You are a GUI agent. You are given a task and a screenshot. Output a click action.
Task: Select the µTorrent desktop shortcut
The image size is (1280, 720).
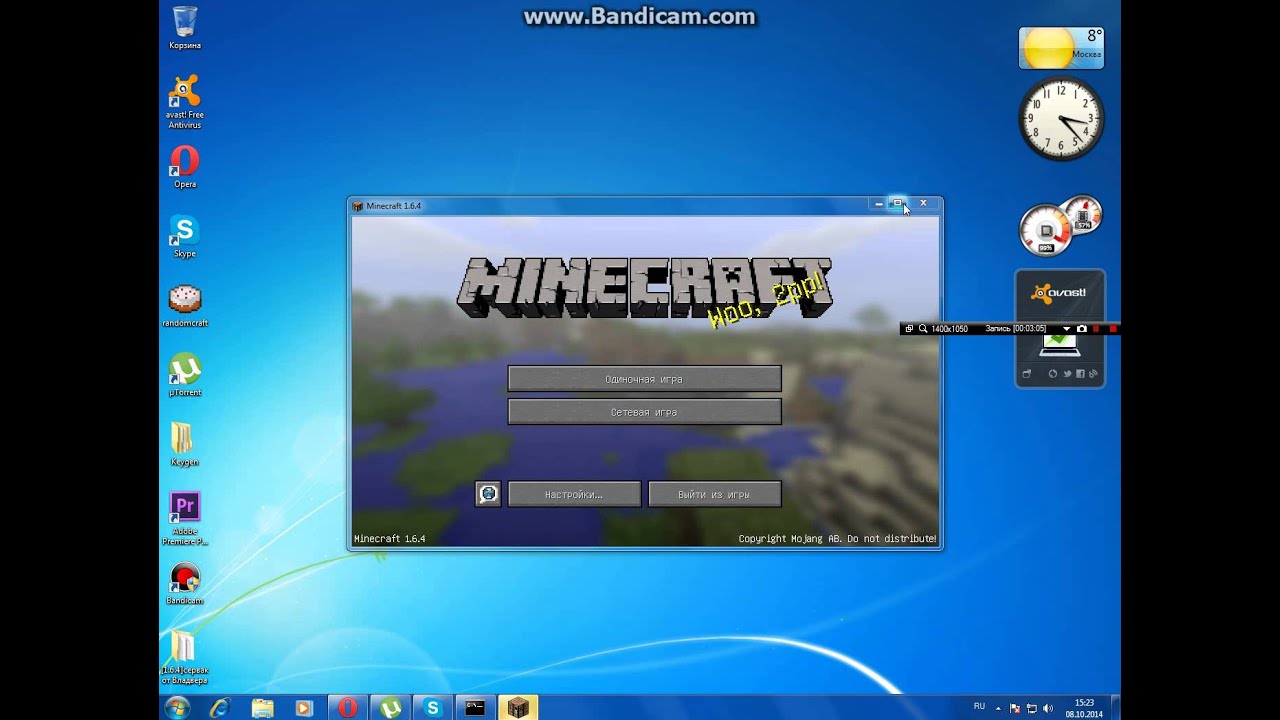[x=185, y=376]
